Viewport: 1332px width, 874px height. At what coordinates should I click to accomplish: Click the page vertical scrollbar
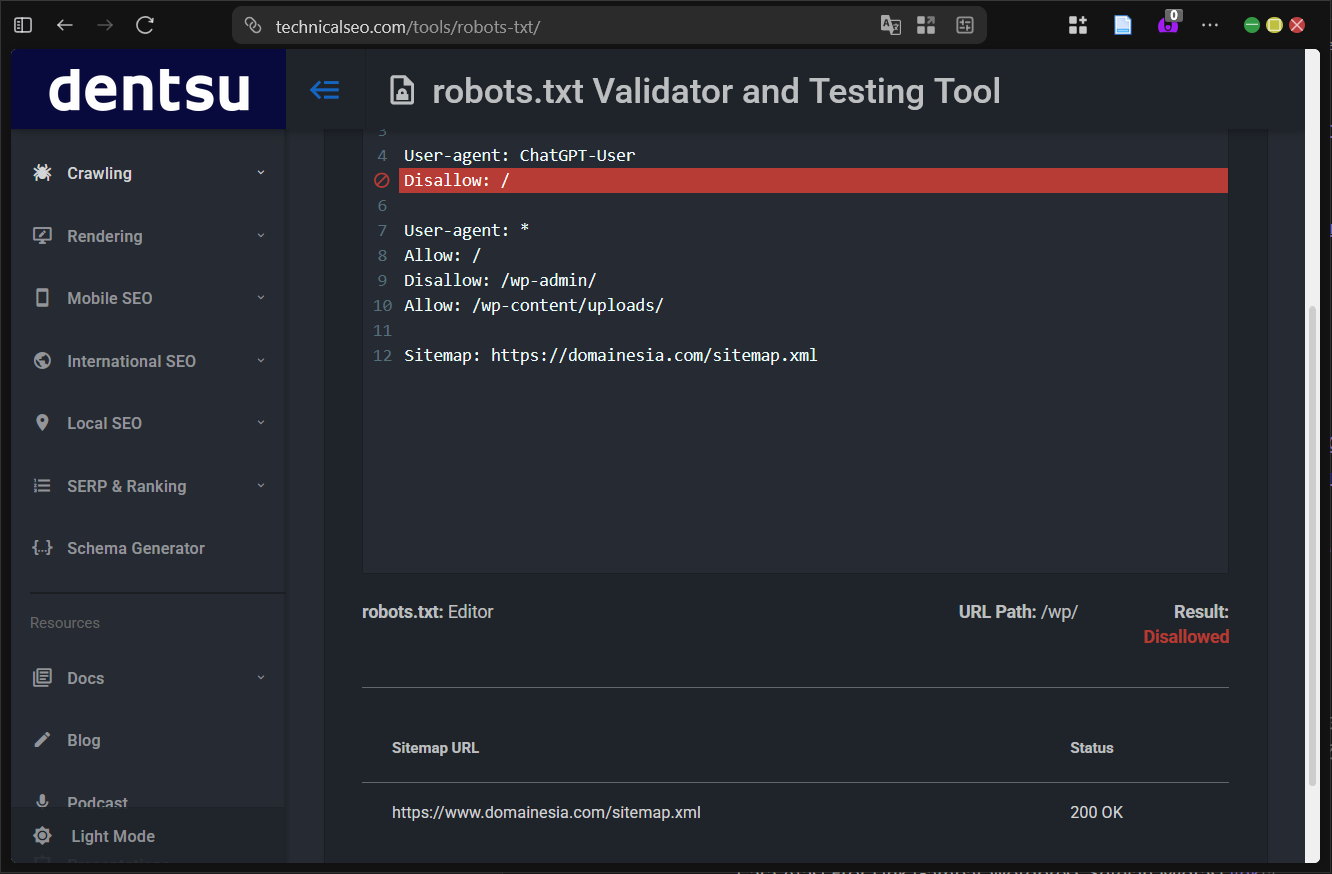(x=1312, y=540)
